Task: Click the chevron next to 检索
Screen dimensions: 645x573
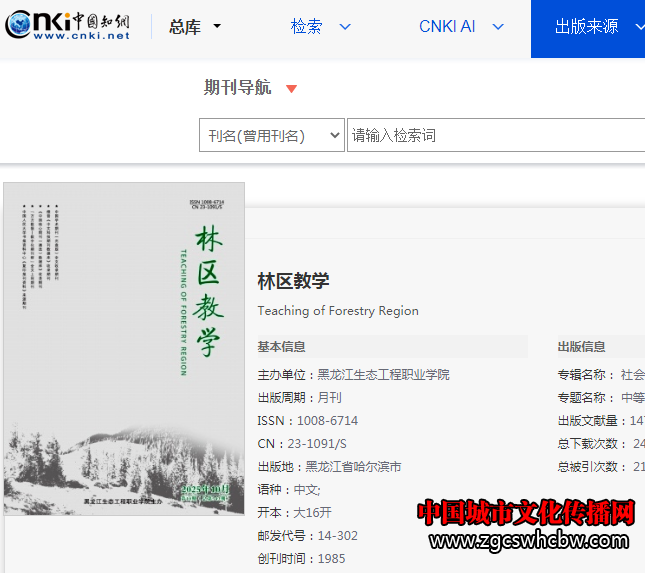Action: [x=345, y=27]
